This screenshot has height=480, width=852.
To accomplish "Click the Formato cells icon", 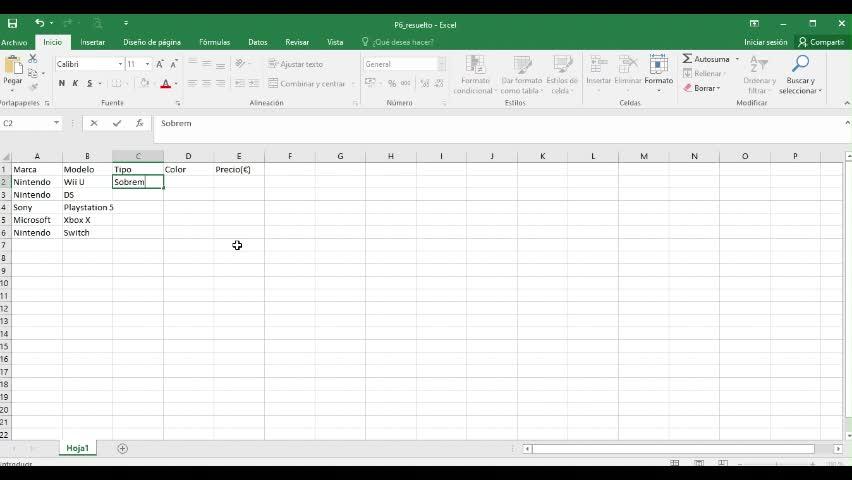I will [x=659, y=65].
